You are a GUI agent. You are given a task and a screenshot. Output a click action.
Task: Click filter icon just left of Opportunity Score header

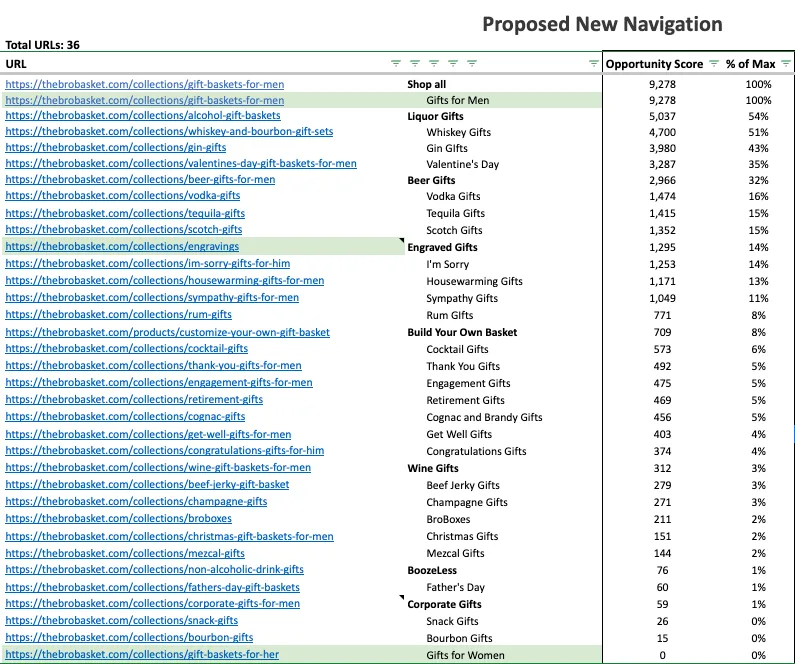tap(593, 63)
